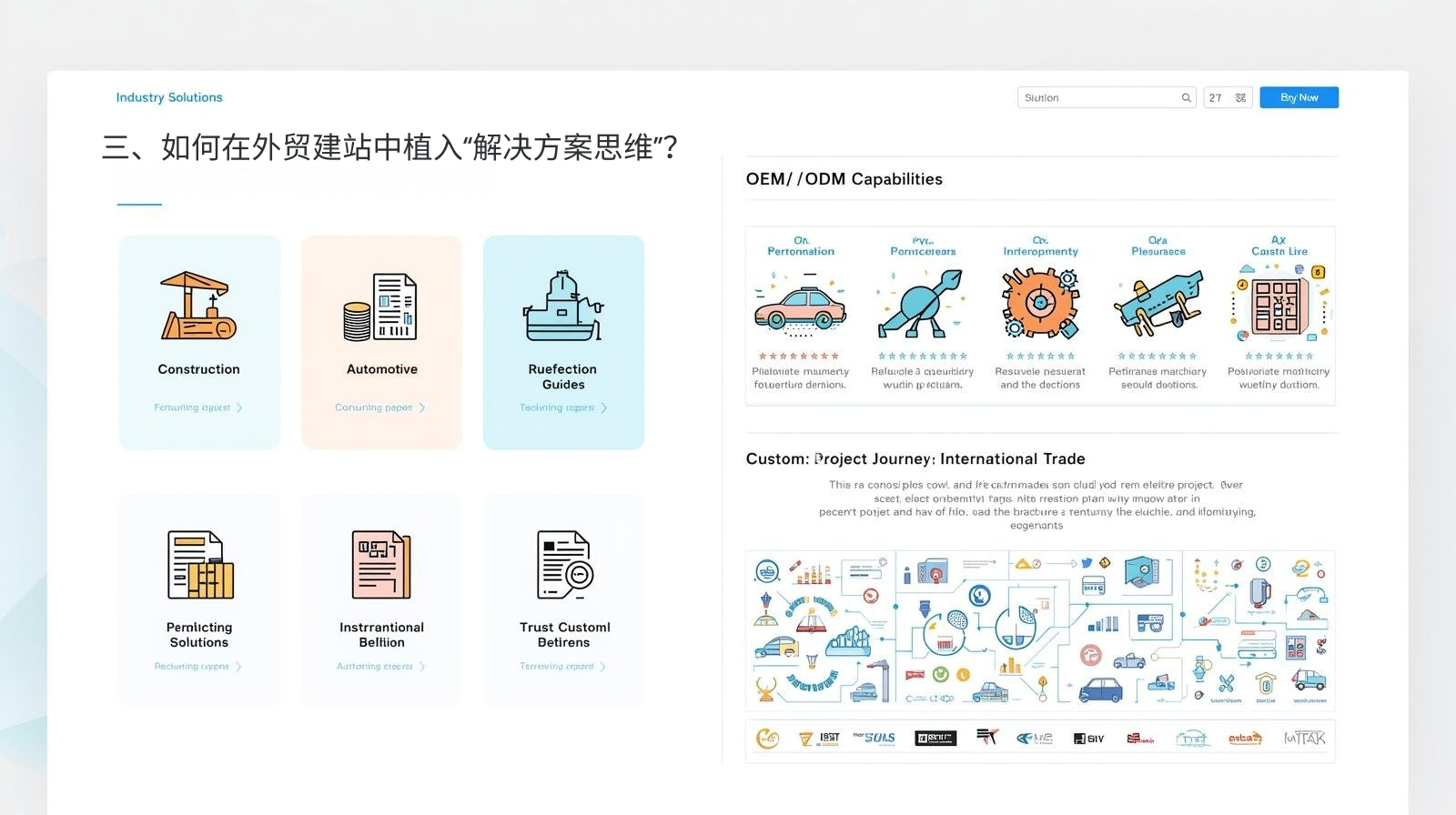
Task: Click the SIV logo in partner strip
Action: (1088, 739)
